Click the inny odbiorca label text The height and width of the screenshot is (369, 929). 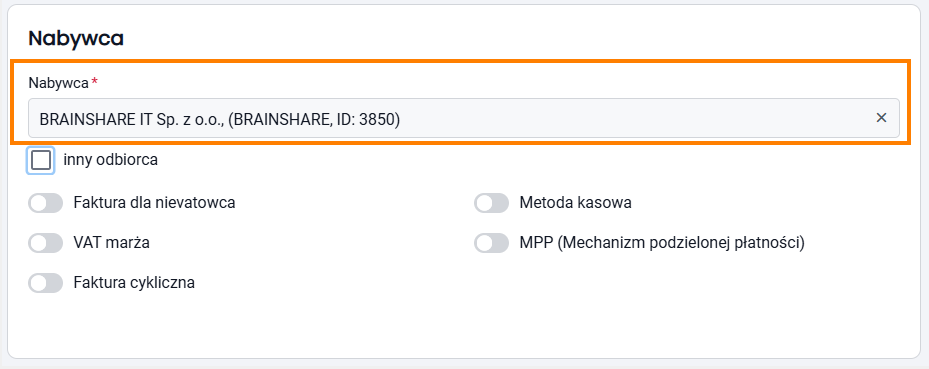coord(110,160)
